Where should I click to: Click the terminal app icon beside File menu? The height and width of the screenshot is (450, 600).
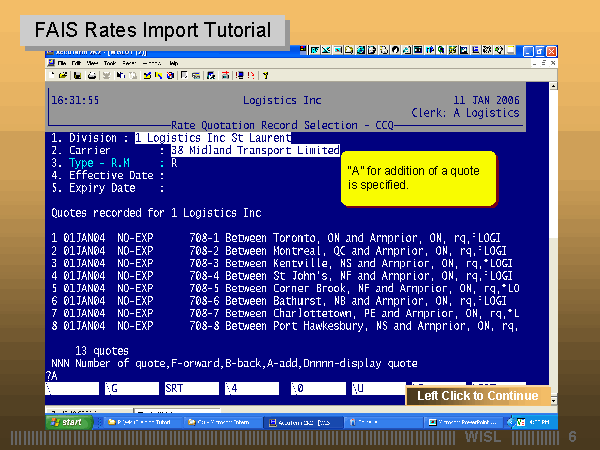[51, 63]
